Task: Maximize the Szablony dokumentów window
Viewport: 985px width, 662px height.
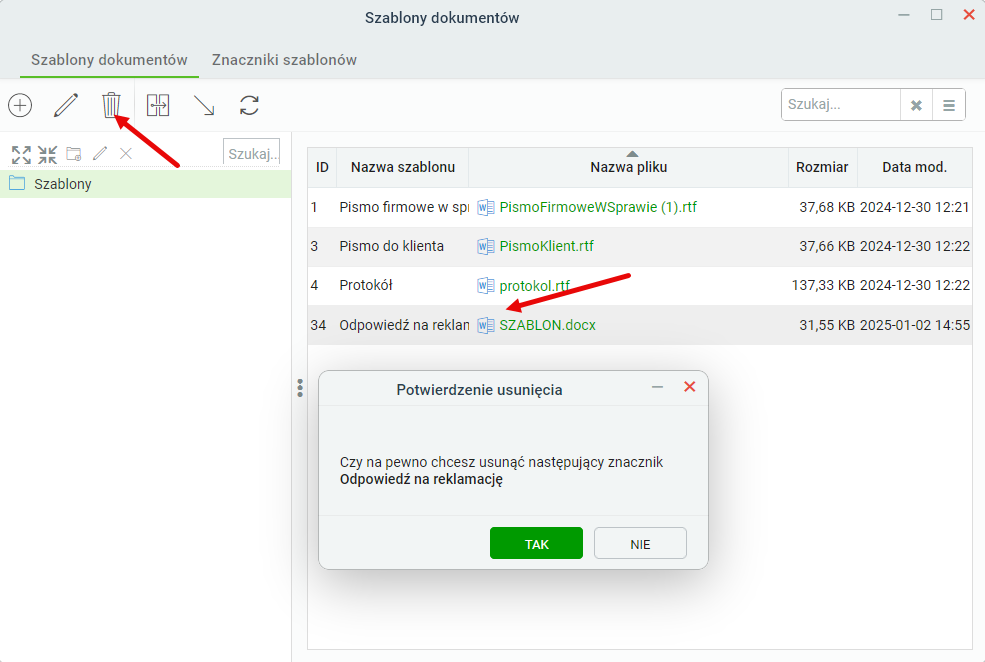Action: (x=937, y=14)
